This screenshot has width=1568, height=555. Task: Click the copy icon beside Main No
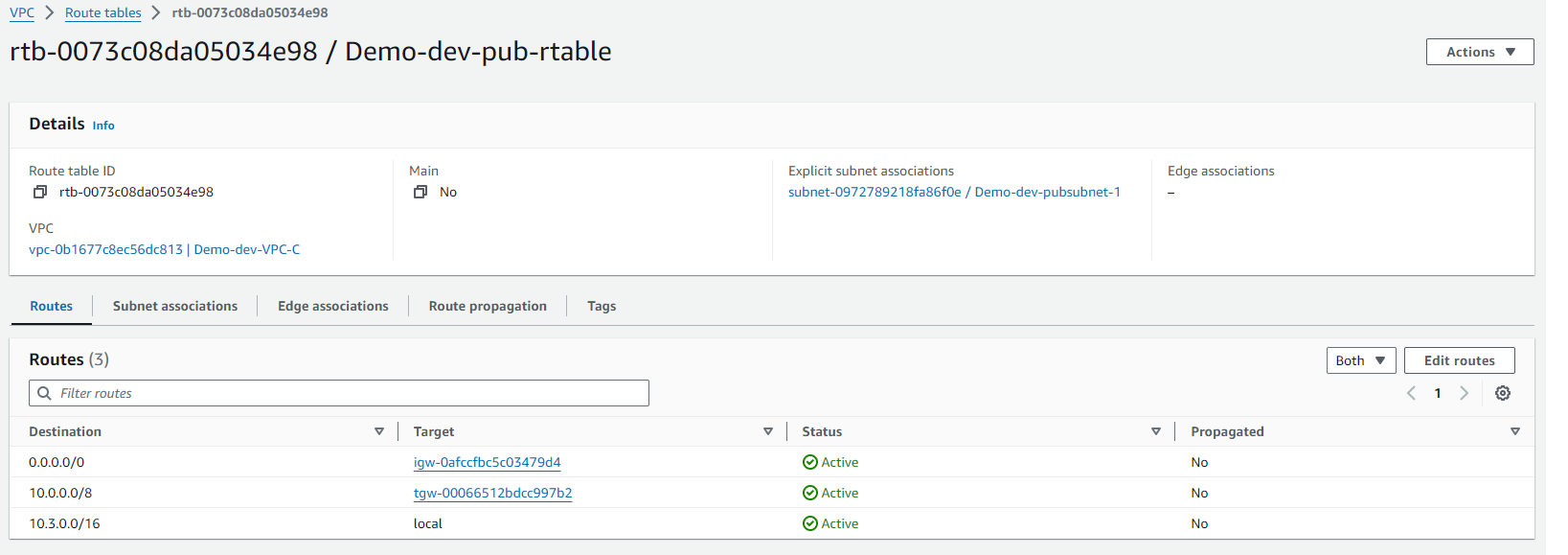coord(420,192)
